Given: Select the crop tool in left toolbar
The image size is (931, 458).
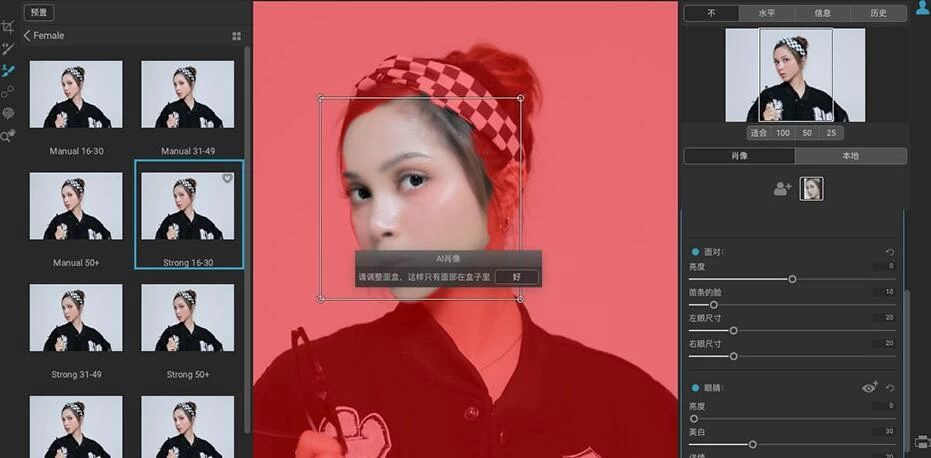Looking at the screenshot, I should click(8, 27).
